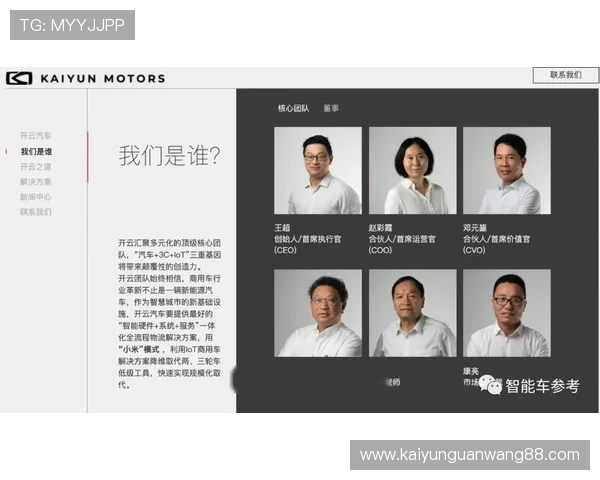Image resolution: width=600 pixels, height=480 pixels.
Task: Click the portrait photo of 赵彩霞
Action: pos(412,170)
